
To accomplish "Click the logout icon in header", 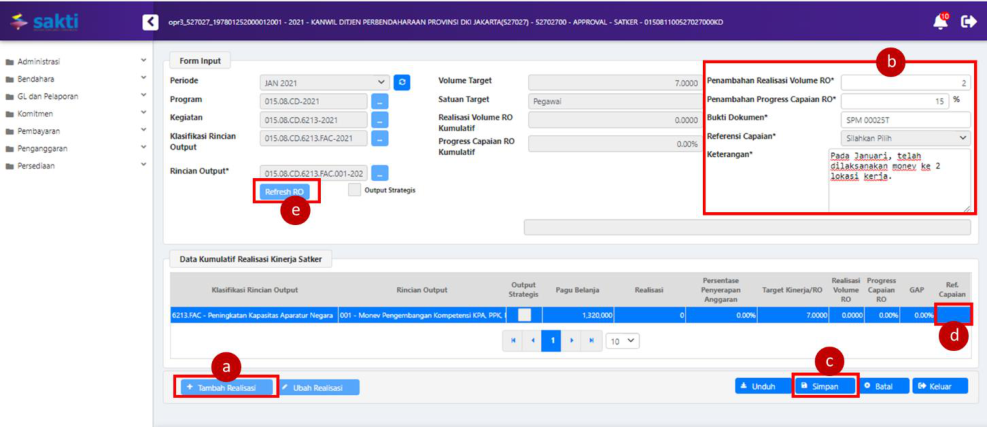I will coord(967,21).
